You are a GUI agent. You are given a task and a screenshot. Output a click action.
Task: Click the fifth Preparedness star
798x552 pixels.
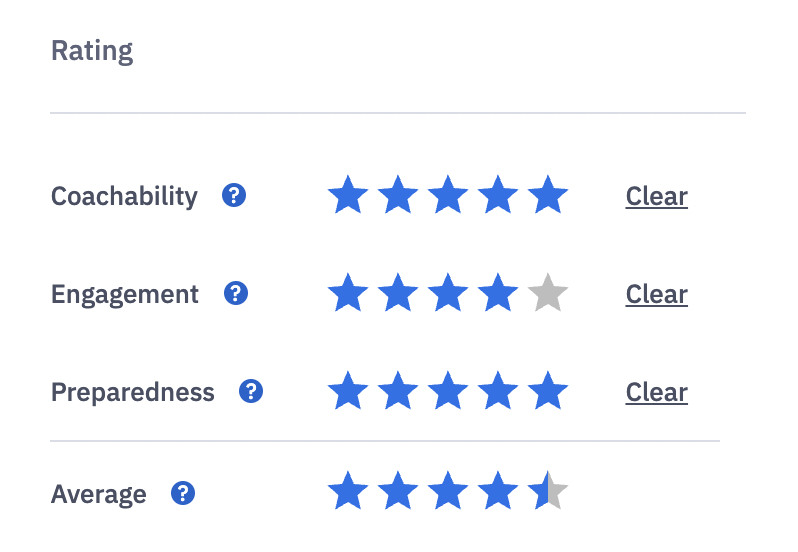(x=548, y=392)
